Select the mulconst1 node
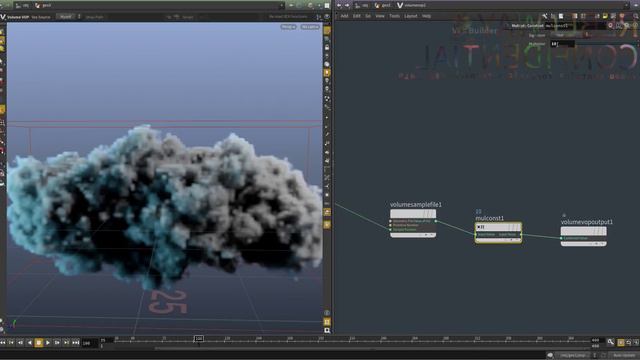The image size is (640, 360). [x=498, y=233]
